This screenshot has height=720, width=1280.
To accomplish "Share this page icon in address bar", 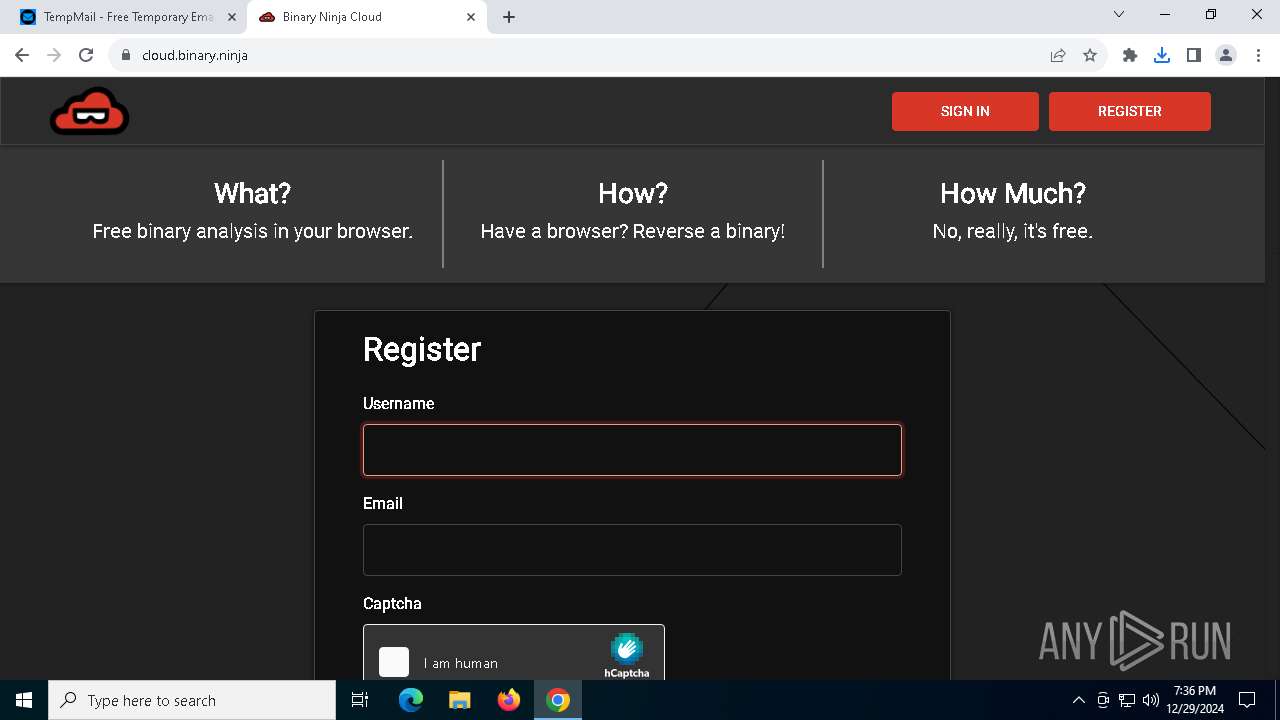I will point(1058,55).
